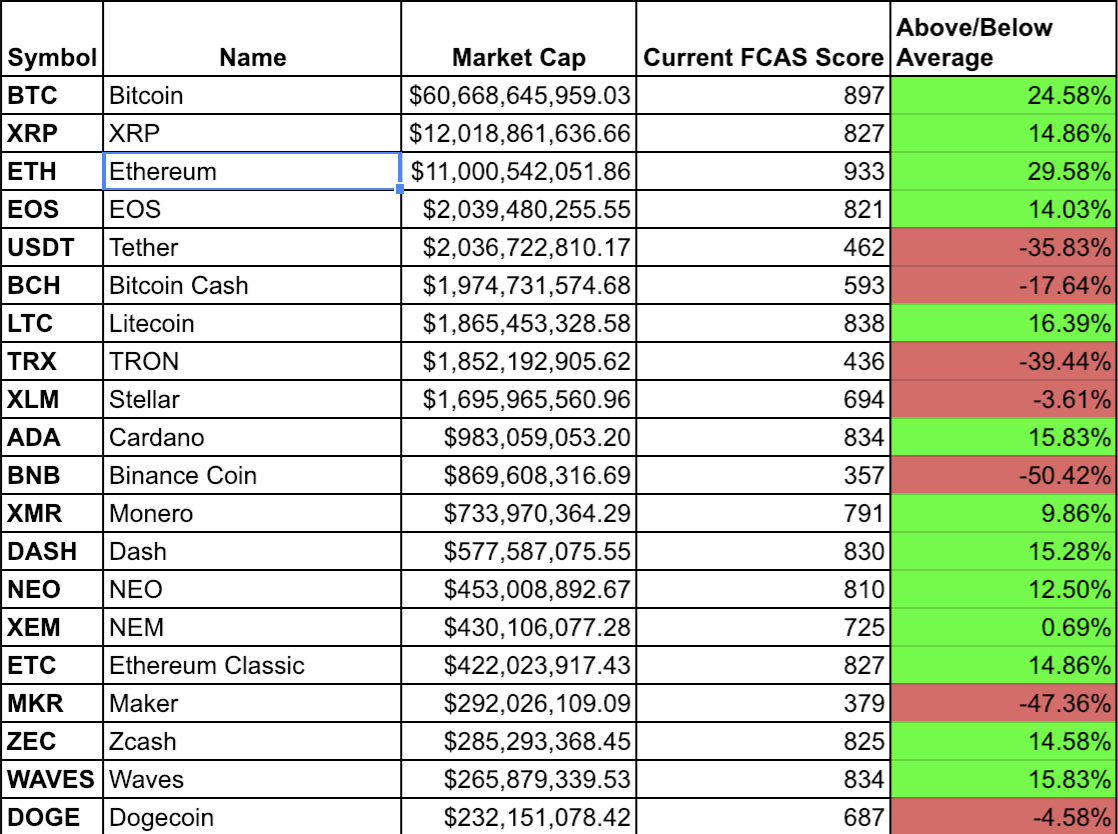Select Bitcoin's market cap value

coord(519,96)
